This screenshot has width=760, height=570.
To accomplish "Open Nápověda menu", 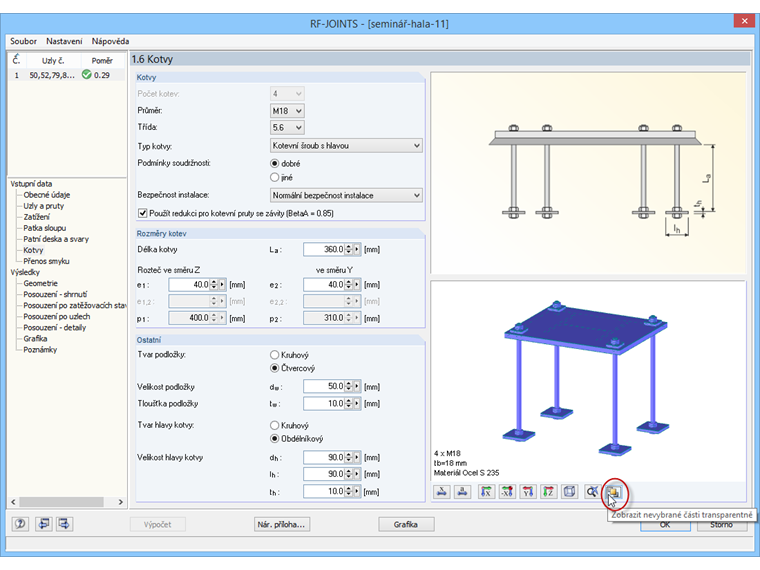I will click(110, 41).
